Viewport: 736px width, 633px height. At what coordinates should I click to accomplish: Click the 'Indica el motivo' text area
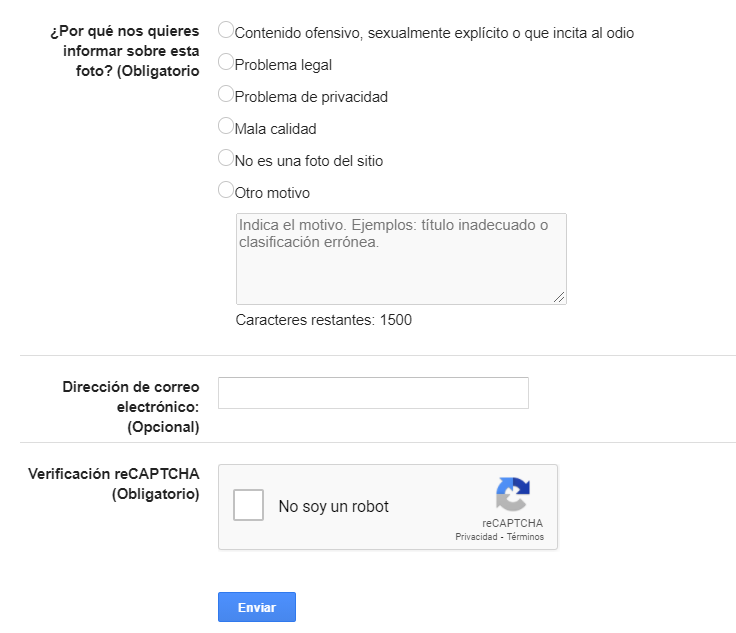point(400,258)
